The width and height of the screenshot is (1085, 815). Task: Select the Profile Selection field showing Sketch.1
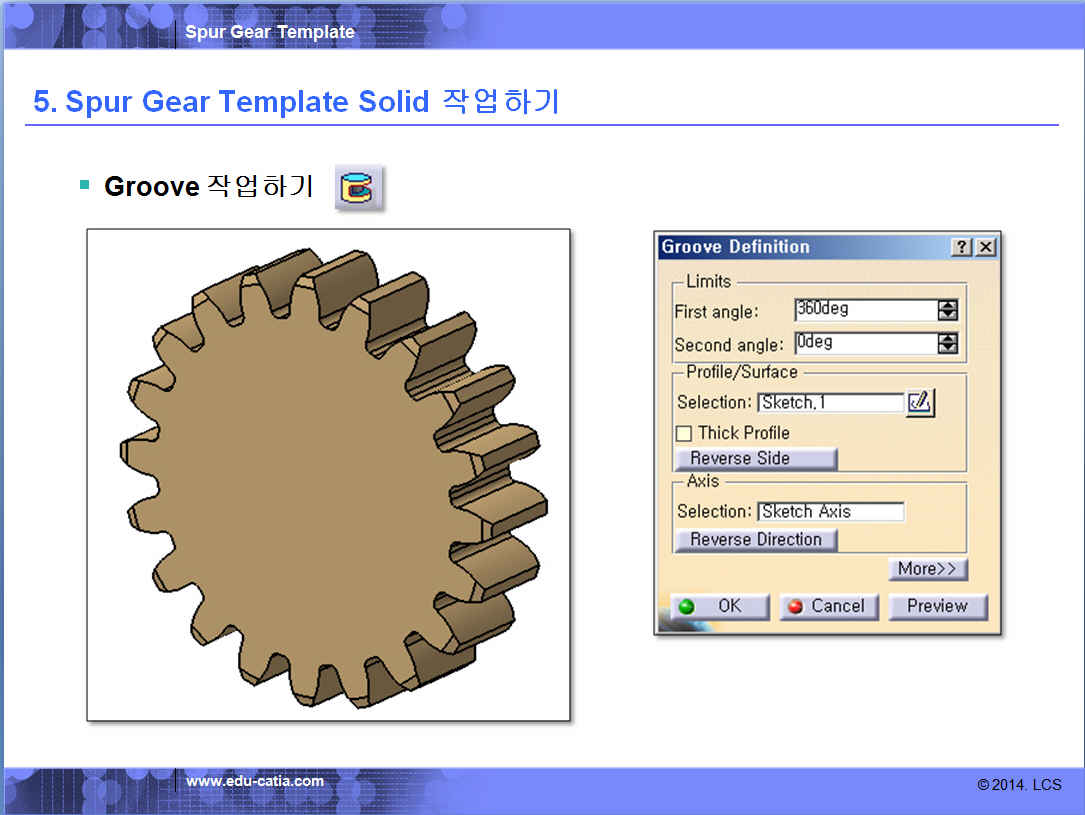pyautogui.click(x=830, y=403)
